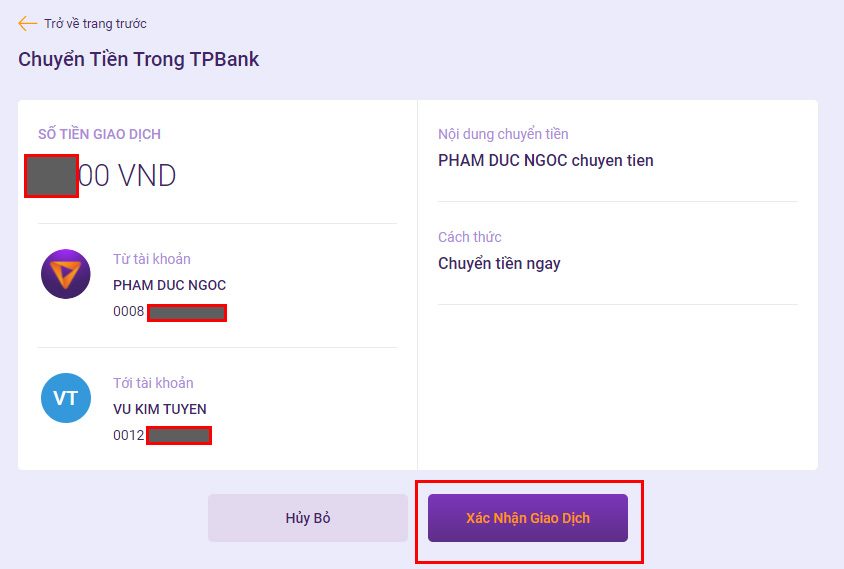Click the "Chuyển Tiền Trong TPBank" page heading

click(138, 59)
